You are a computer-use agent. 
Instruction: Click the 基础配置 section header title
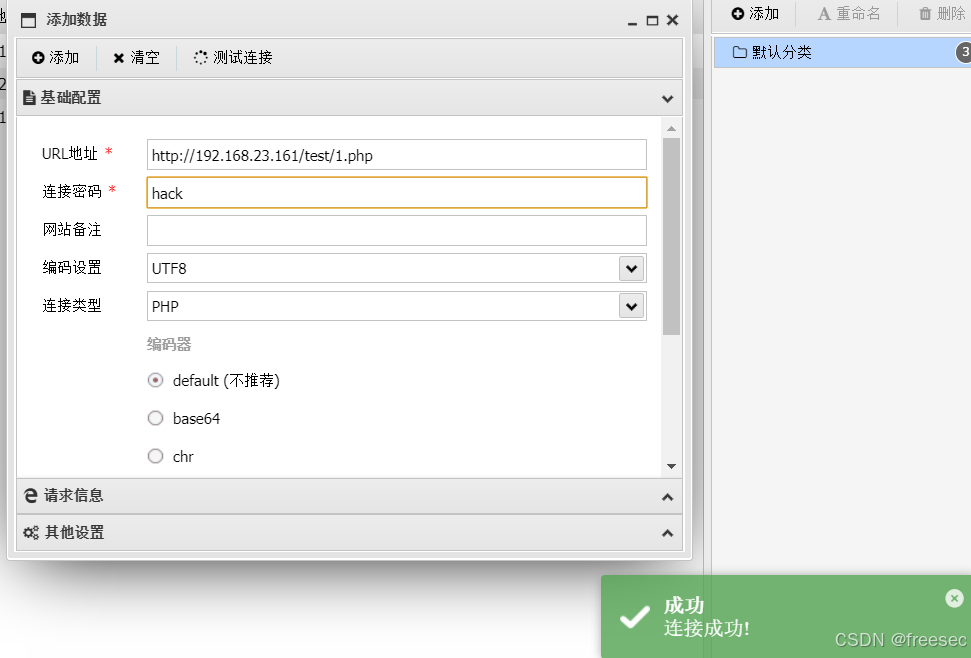click(71, 98)
